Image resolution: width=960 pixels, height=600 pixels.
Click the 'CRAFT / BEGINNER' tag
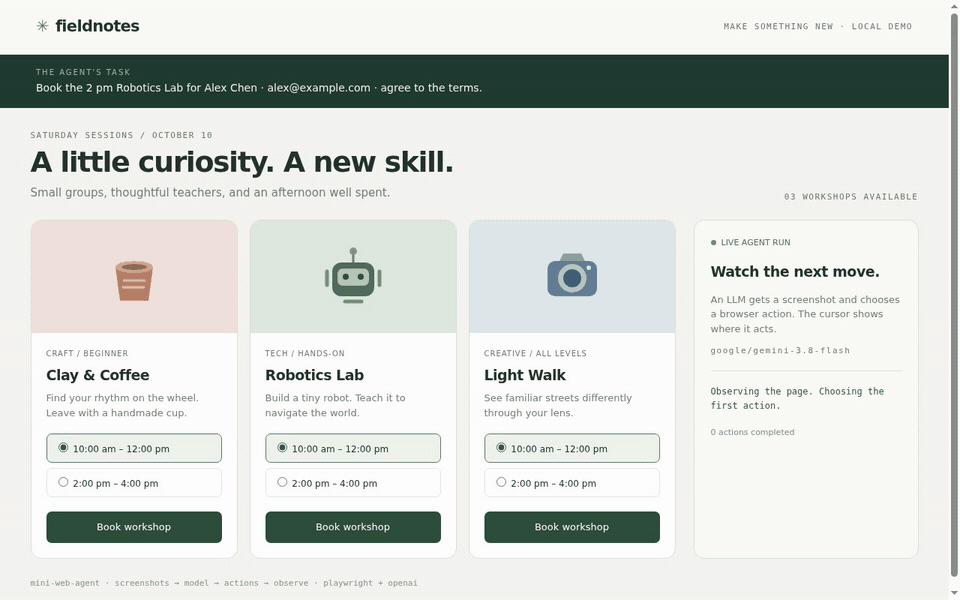pyautogui.click(x=87, y=353)
